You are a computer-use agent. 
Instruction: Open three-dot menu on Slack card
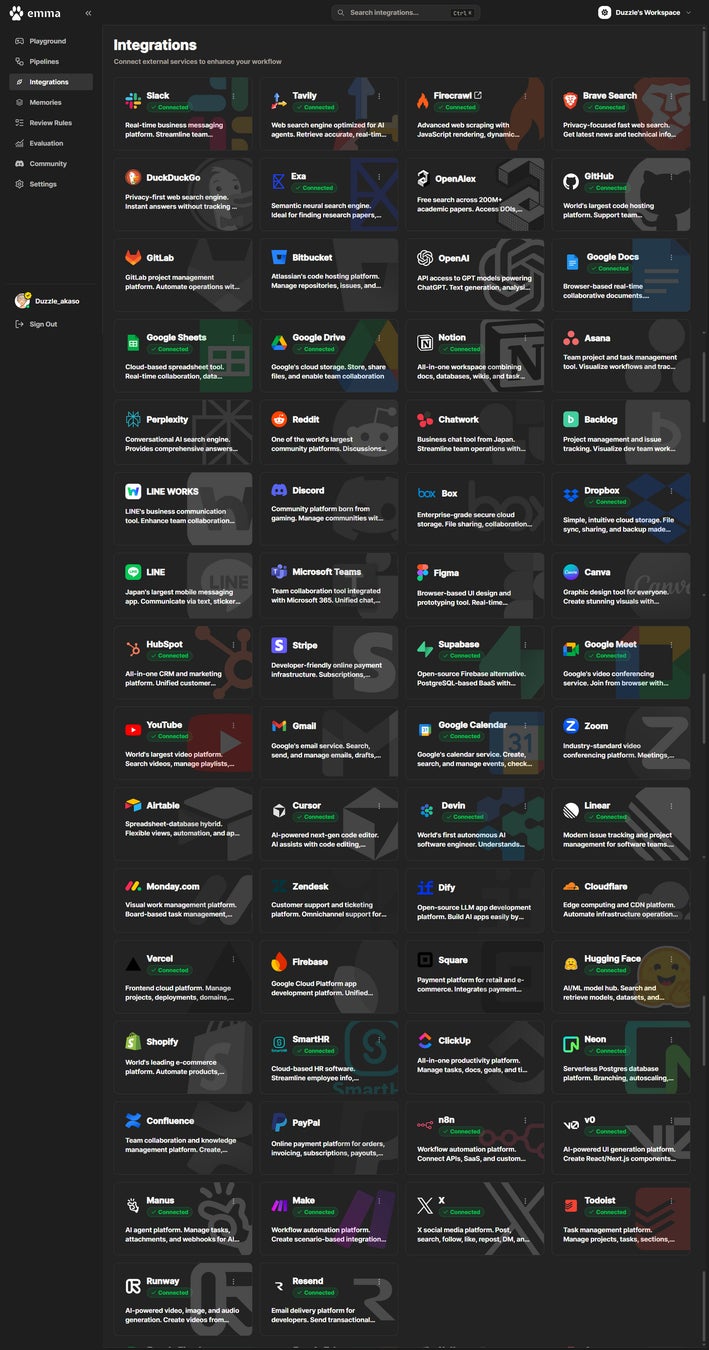233,97
